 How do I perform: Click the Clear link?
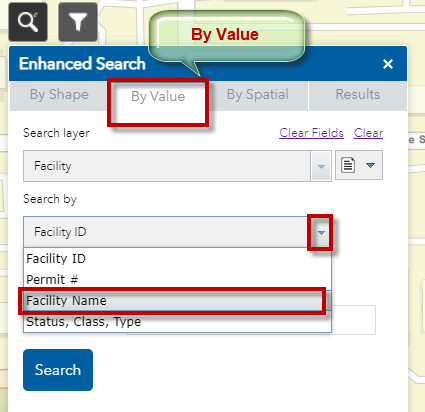(368, 133)
